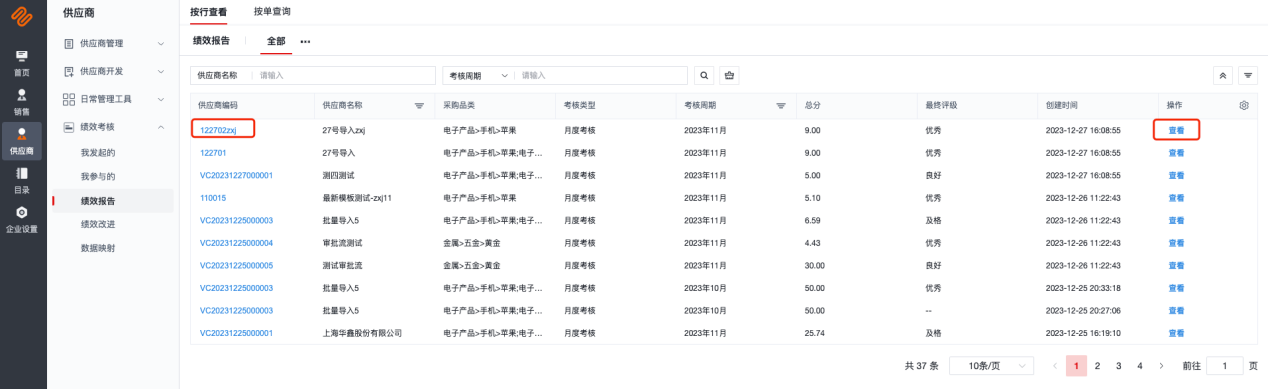
Task: Open 目录 module in the dark sidebar
Action: [22, 180]
